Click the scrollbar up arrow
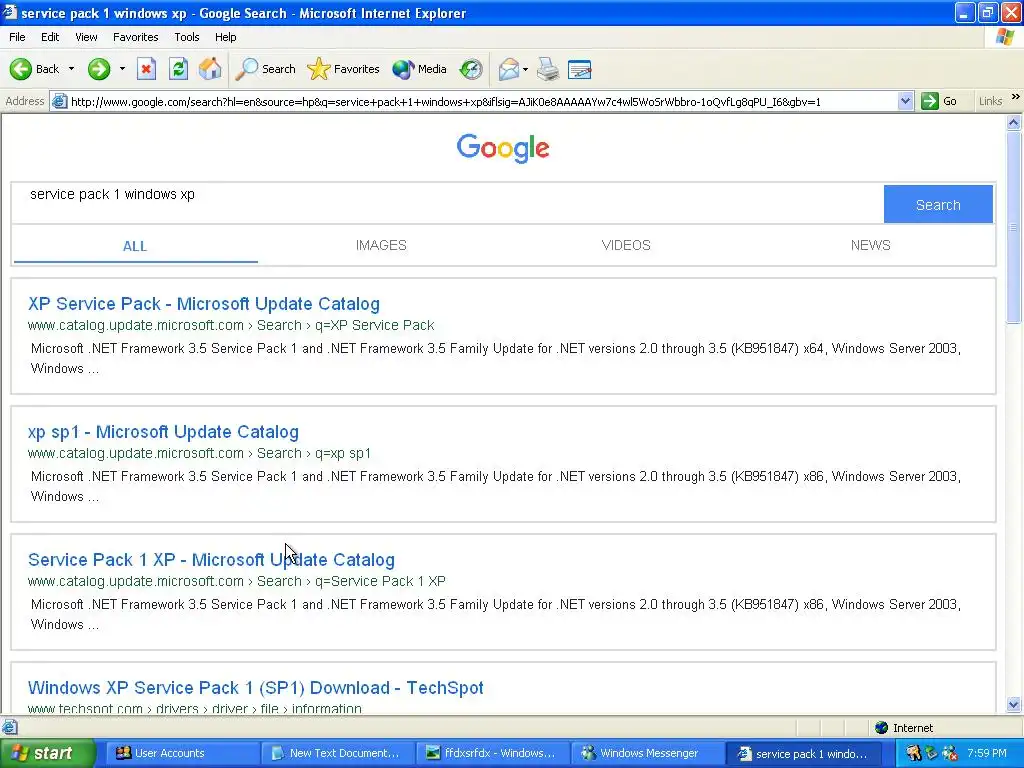This screenshot has height=768, width=1024. [x=1014, y=122]
